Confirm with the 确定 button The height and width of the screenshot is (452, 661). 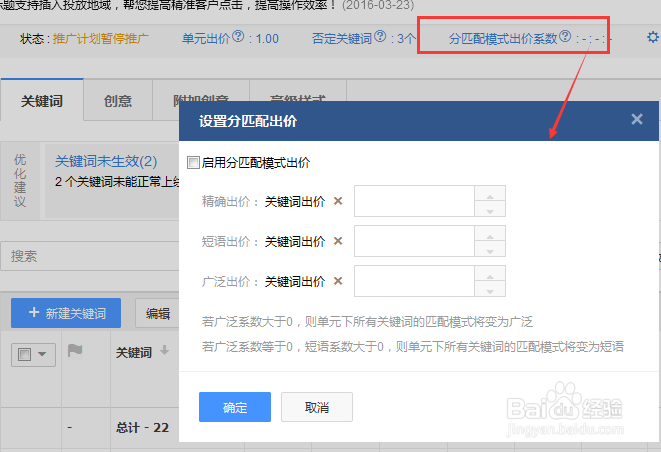click(235, 407)
